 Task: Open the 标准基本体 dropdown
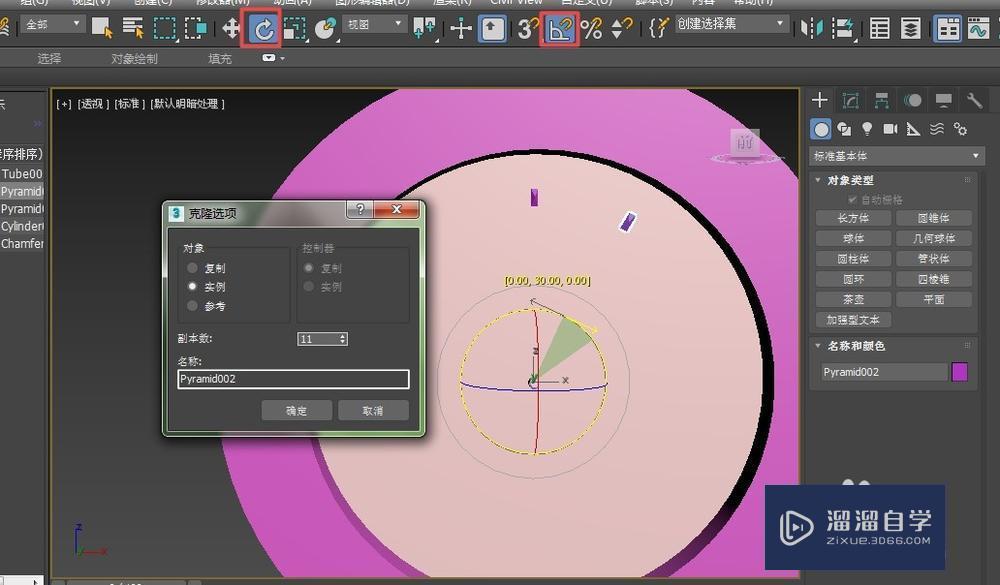[895, 156]
